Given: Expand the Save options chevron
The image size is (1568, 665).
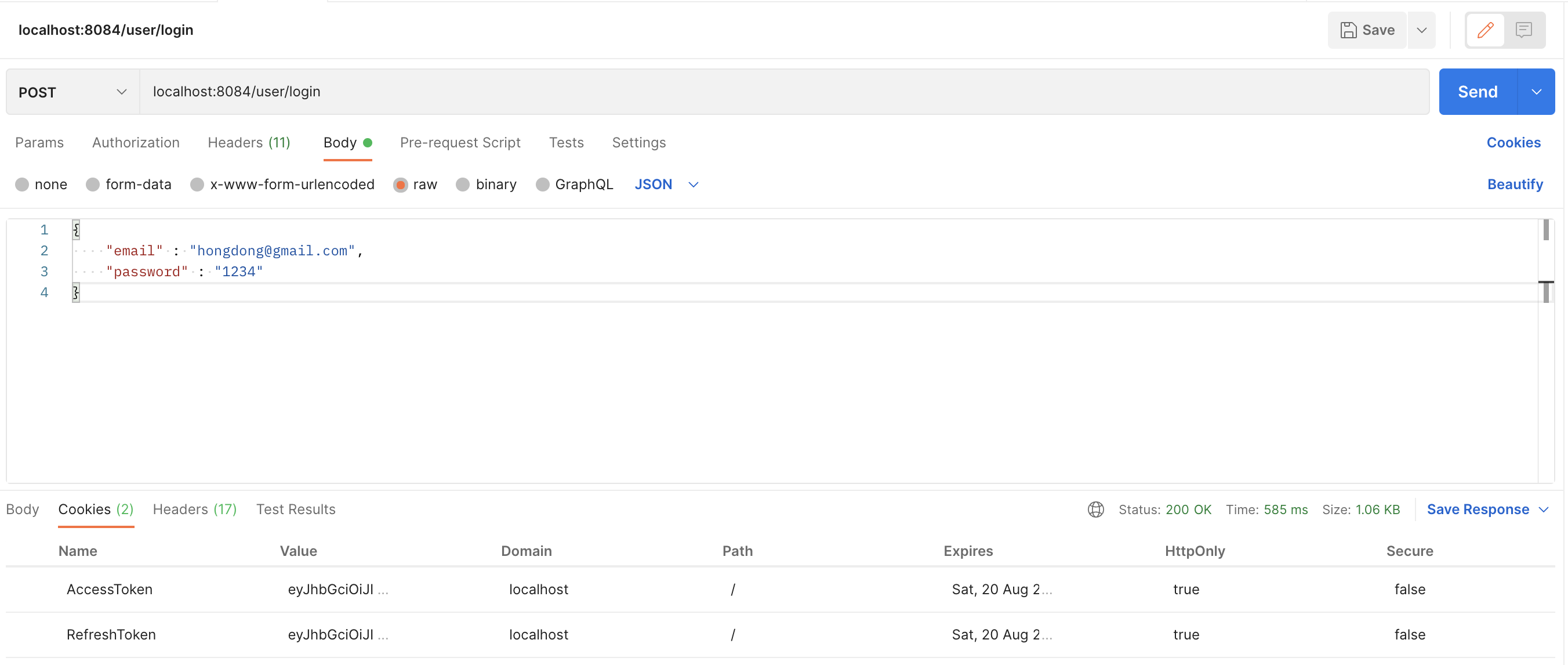Looking at the screenshot, I should point(1421,30).
